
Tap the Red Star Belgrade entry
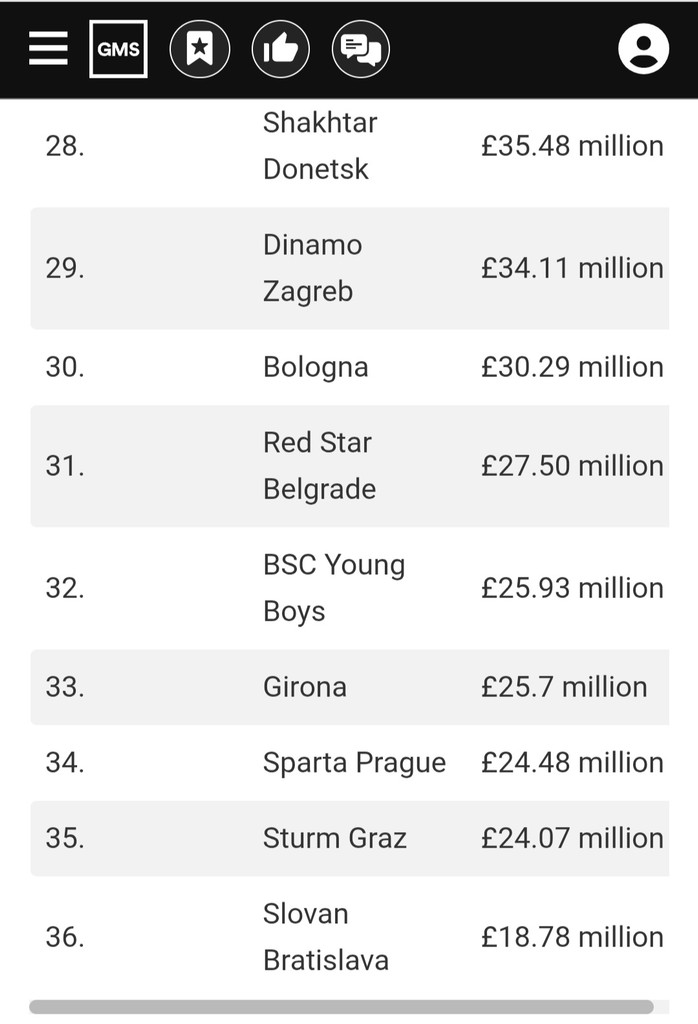pos(319,466)
